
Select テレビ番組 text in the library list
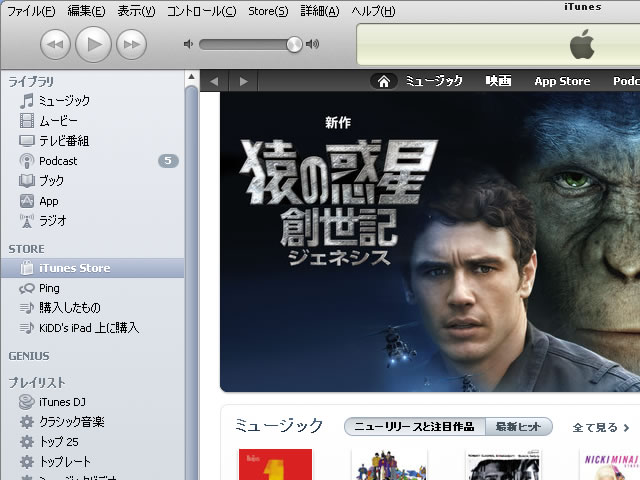64,141
